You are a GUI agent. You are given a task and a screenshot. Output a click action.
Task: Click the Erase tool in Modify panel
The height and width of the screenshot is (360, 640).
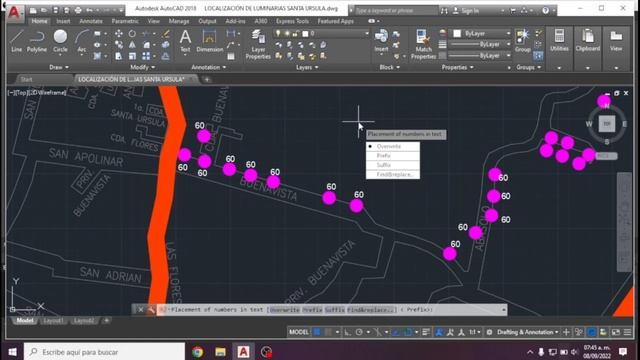[x=166, y=33]
